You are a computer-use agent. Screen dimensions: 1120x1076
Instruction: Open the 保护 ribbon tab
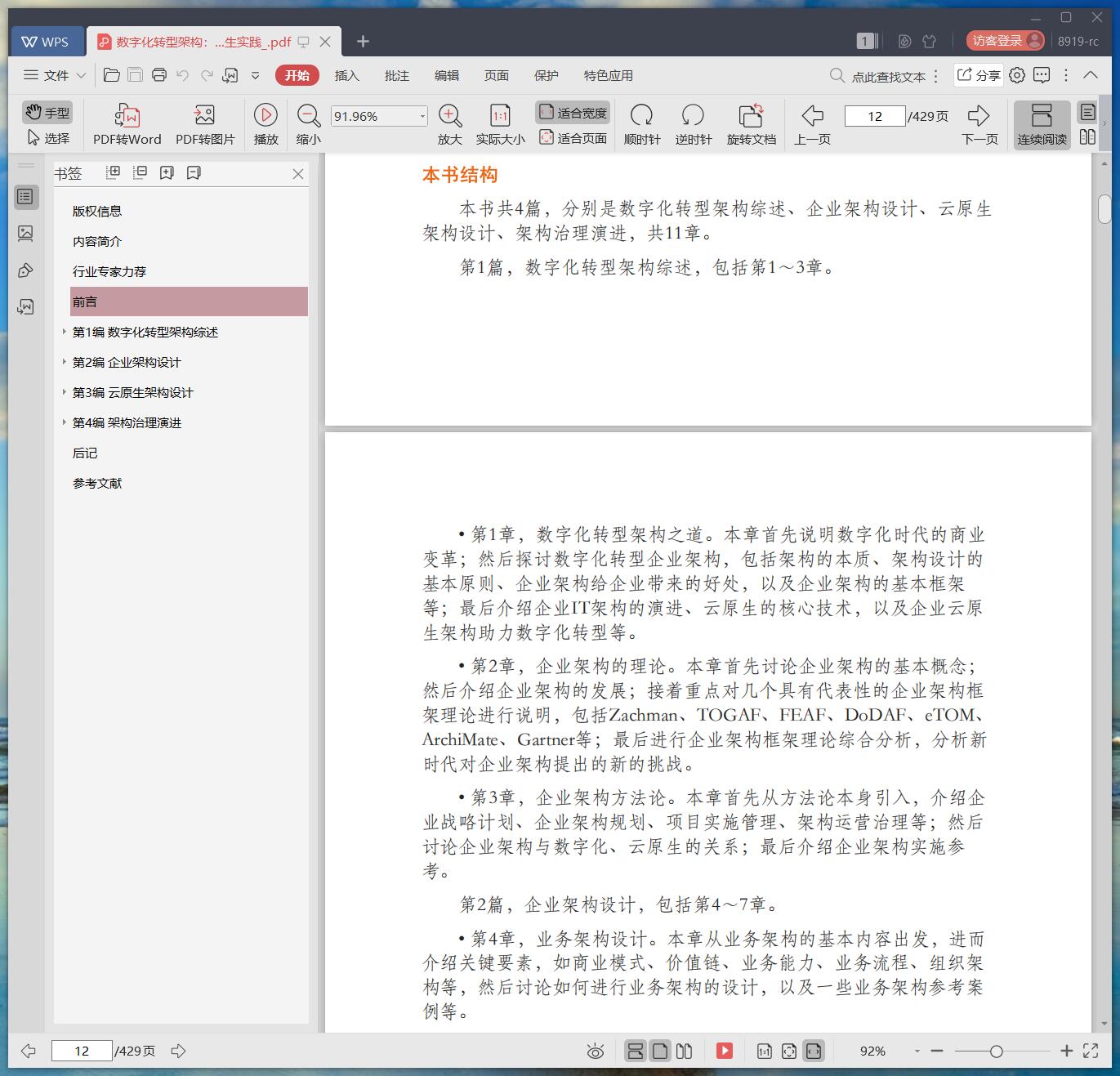pos(546,75)
